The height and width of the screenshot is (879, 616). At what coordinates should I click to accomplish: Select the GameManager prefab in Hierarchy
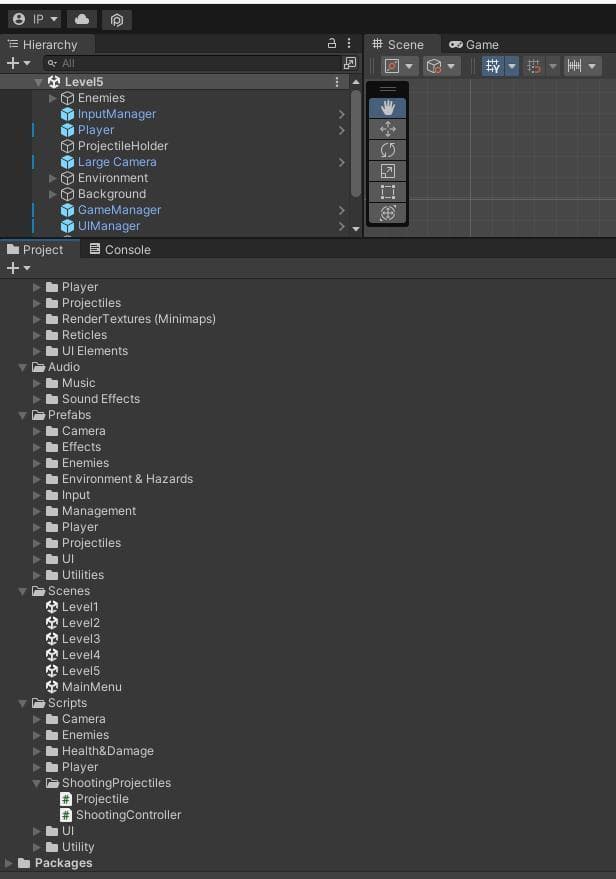(x=119, y=210)
